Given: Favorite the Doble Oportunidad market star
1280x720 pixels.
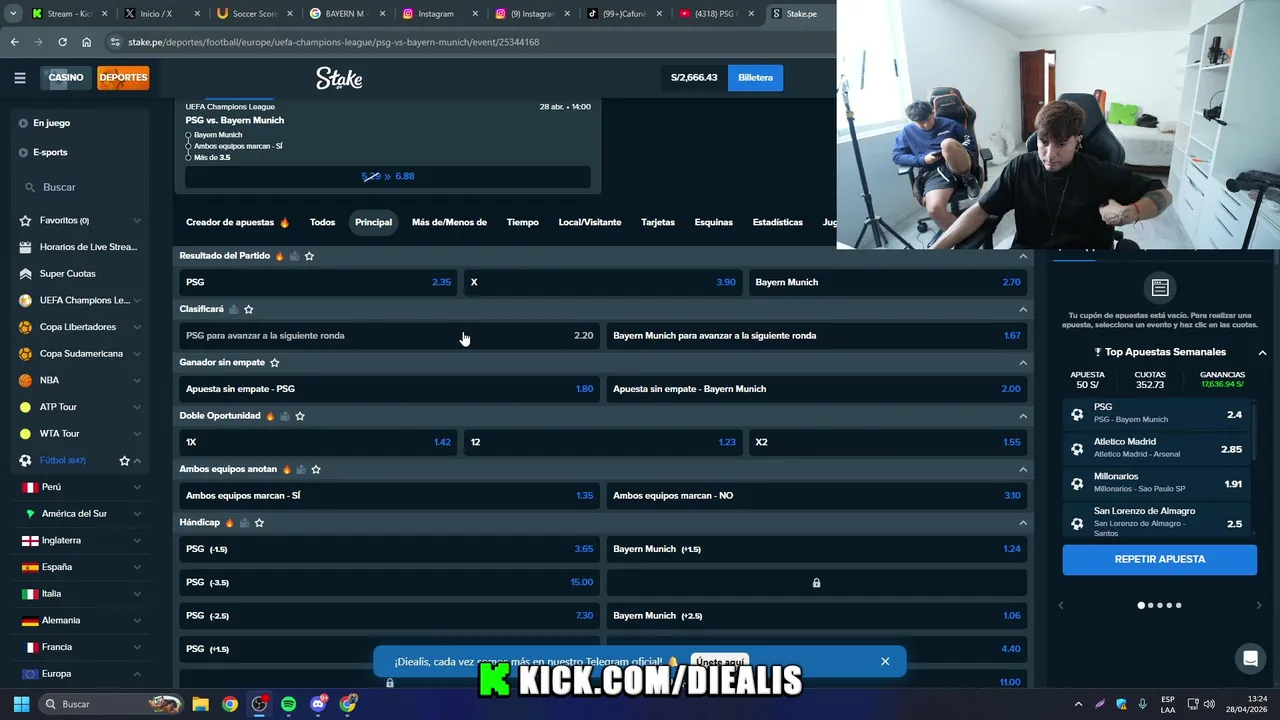Looking at the screenshot, I should click(x=300, y=416).
